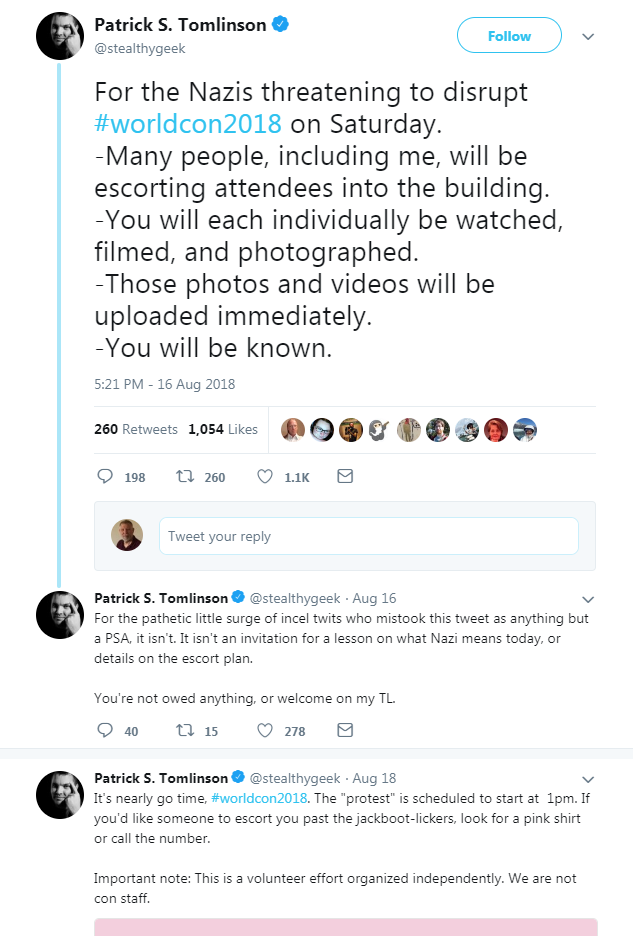
Task: View the 260 Retweets list
Action: tap(136, 429)
